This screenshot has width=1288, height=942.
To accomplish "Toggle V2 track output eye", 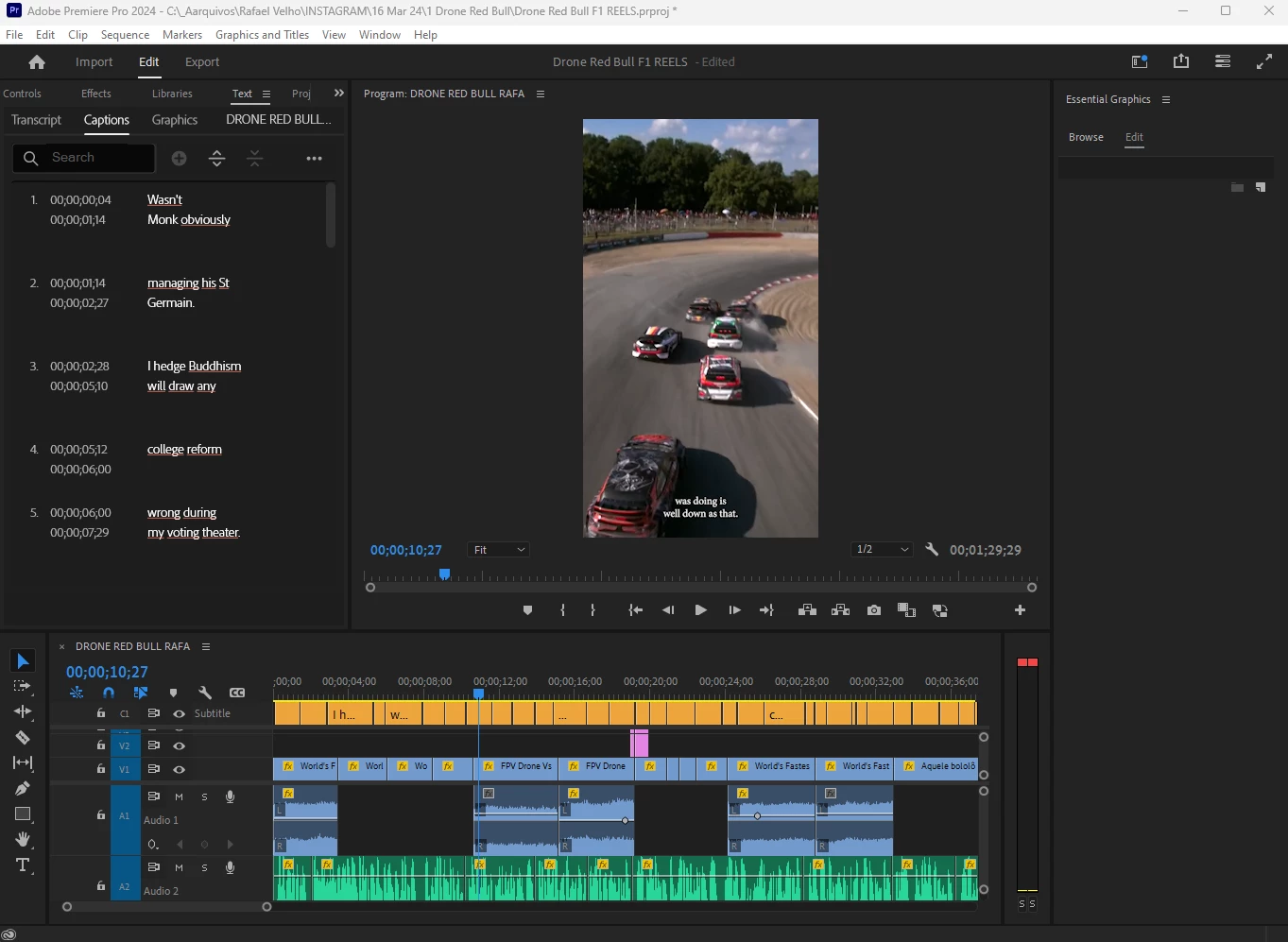I will click(x=179, y=745).
